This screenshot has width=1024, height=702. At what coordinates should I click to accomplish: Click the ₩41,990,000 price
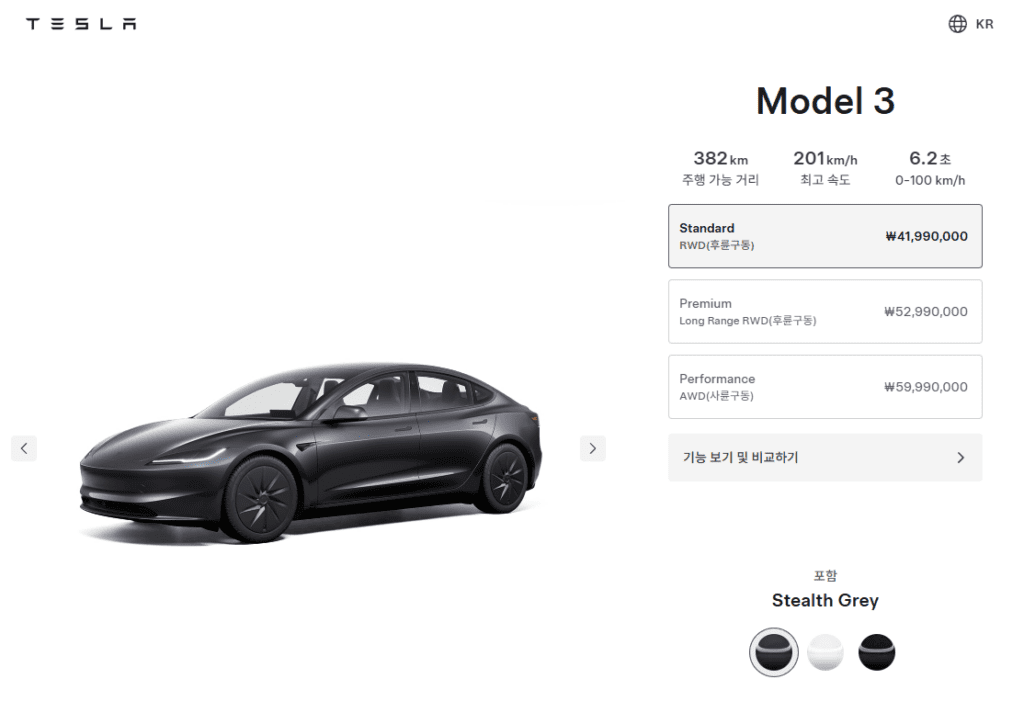click(926, 236)
